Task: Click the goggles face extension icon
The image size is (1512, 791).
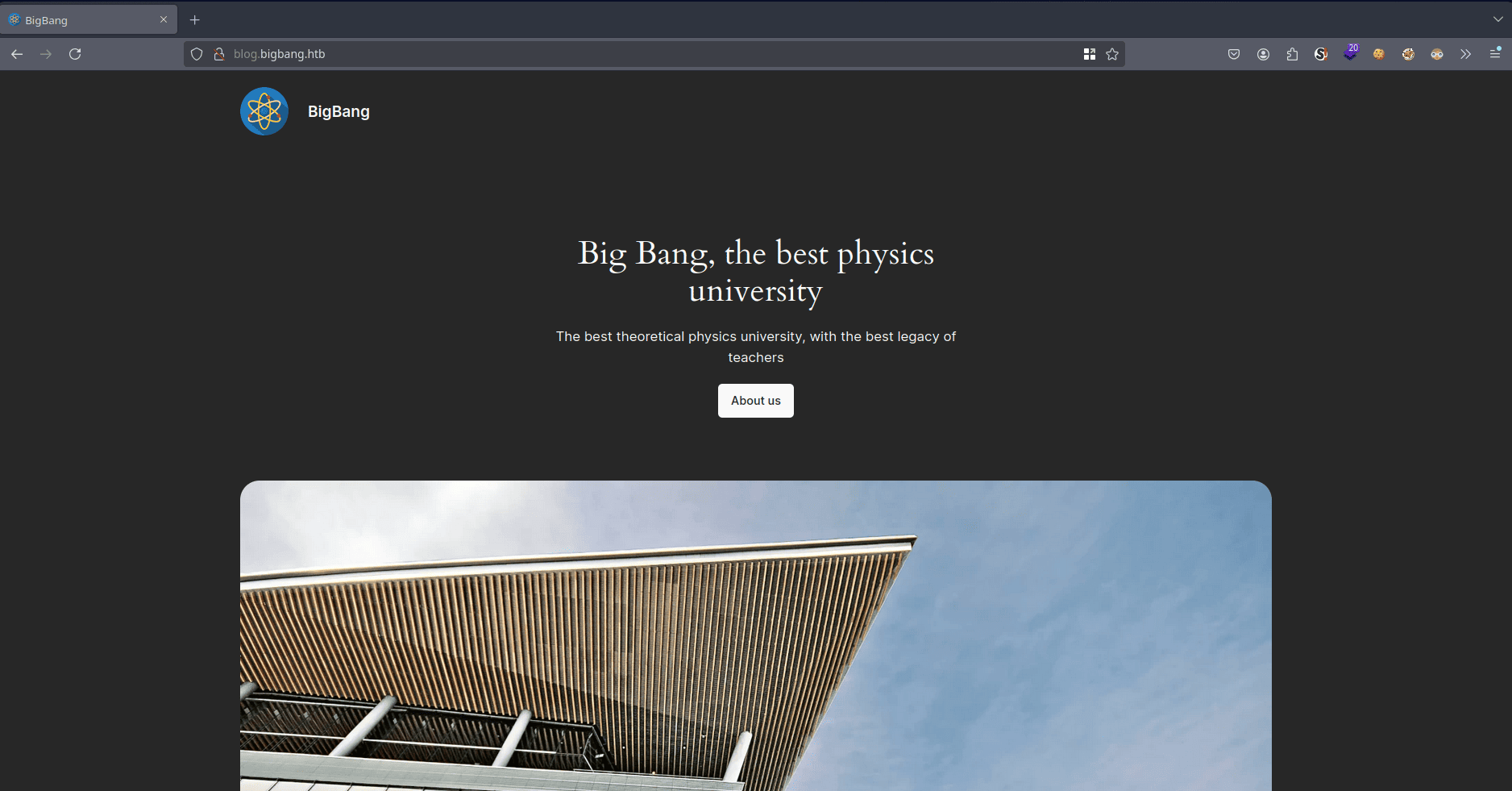Action: [x=1437, y=54]
